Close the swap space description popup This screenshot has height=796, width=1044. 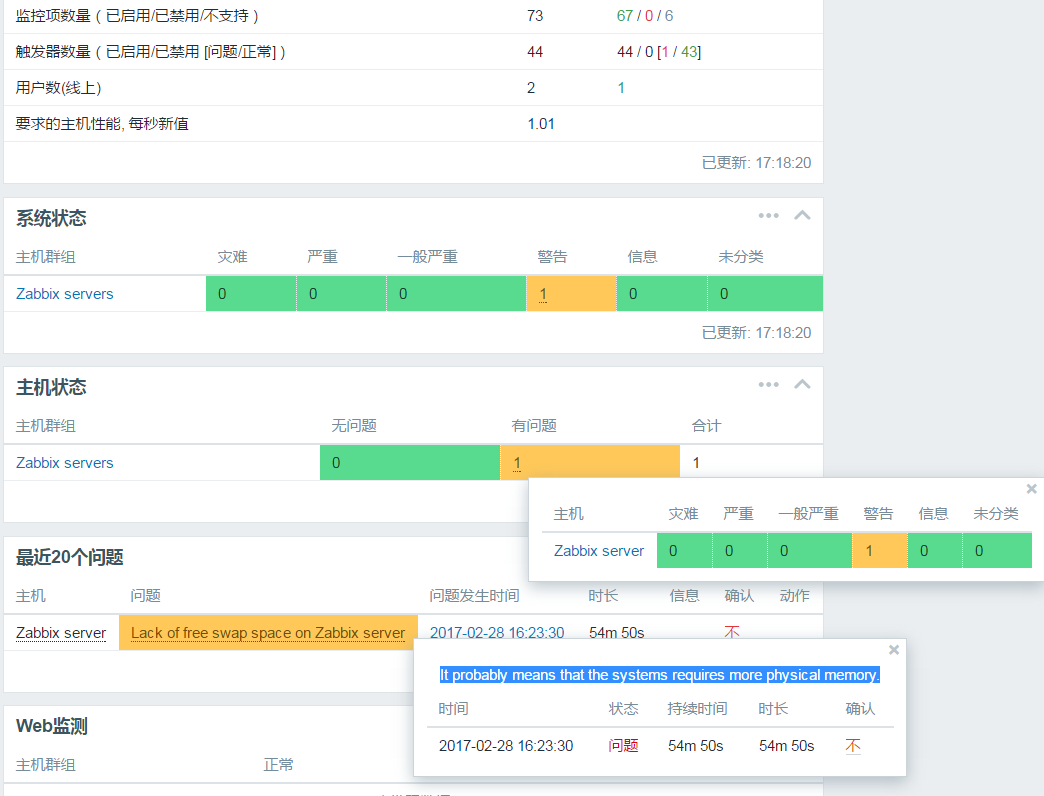[x=894, y=650]
